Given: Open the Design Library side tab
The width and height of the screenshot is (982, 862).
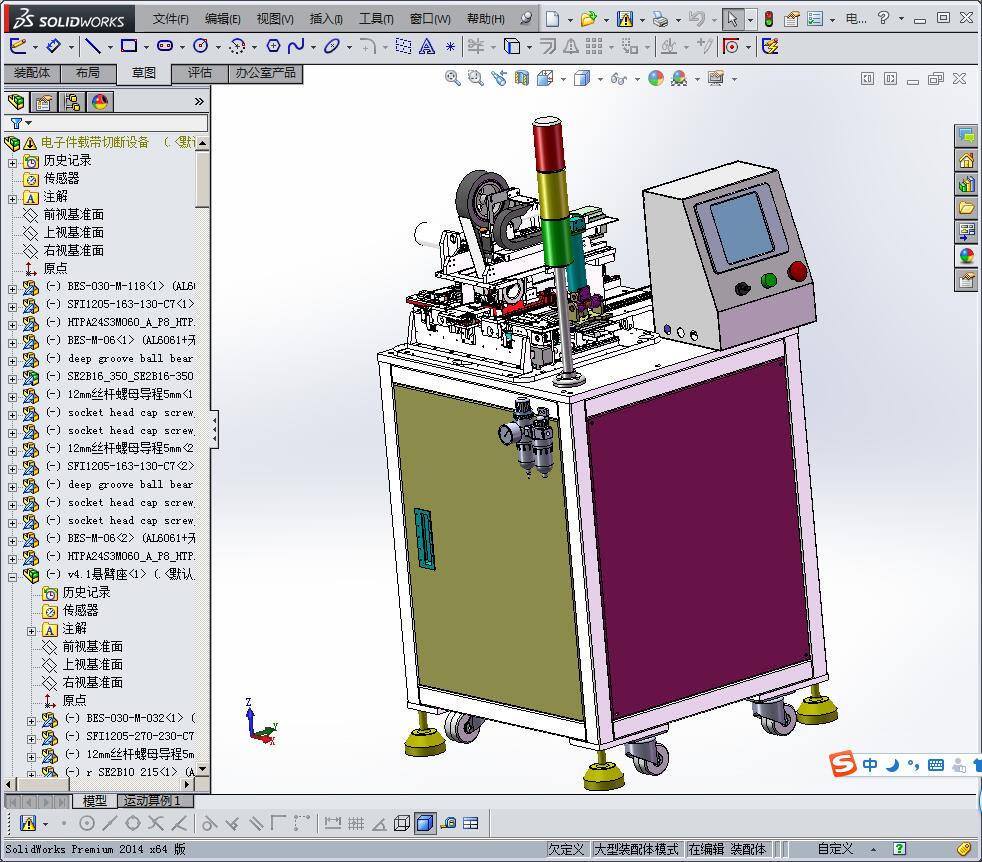Looking at the screenshot, I should [967, 184].
